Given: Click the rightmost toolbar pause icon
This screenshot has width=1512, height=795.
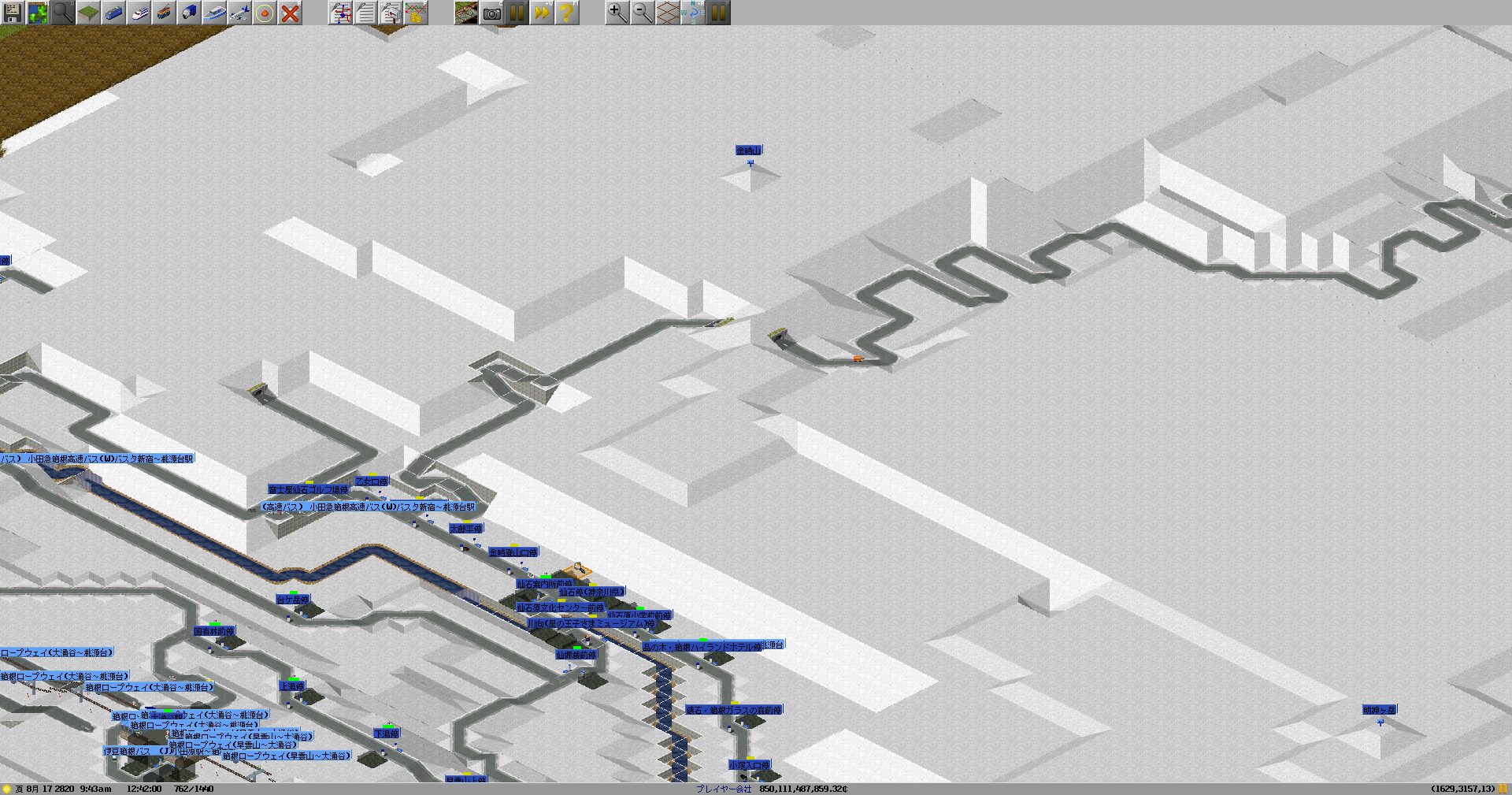Looking at the screenshot, I should (718, 13).
